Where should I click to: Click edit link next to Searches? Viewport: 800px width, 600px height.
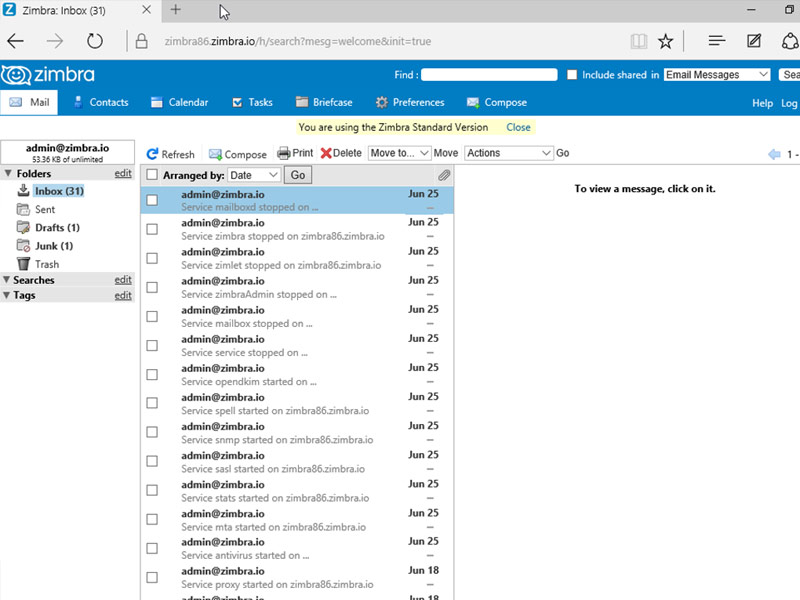point(123,280)
